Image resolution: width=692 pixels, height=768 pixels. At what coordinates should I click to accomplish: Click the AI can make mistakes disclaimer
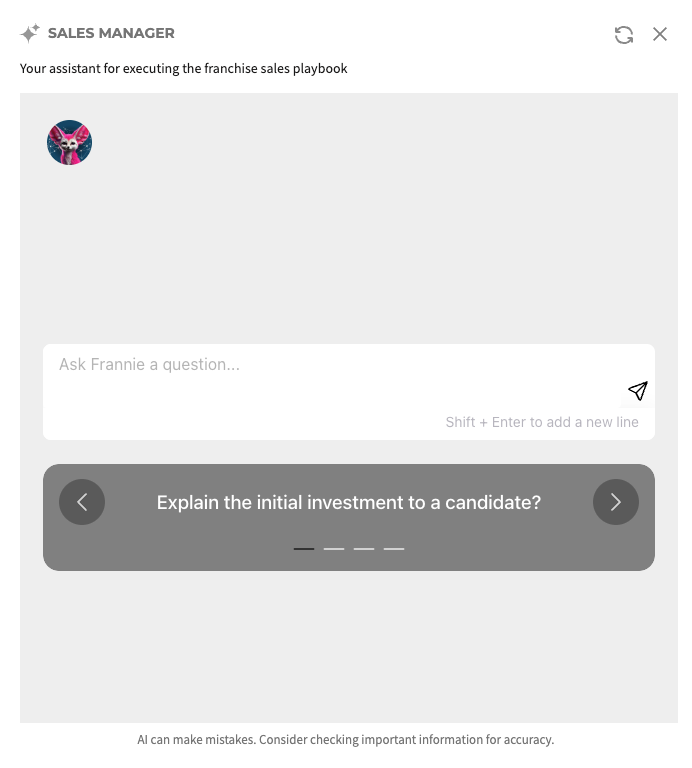coord(346,740)
